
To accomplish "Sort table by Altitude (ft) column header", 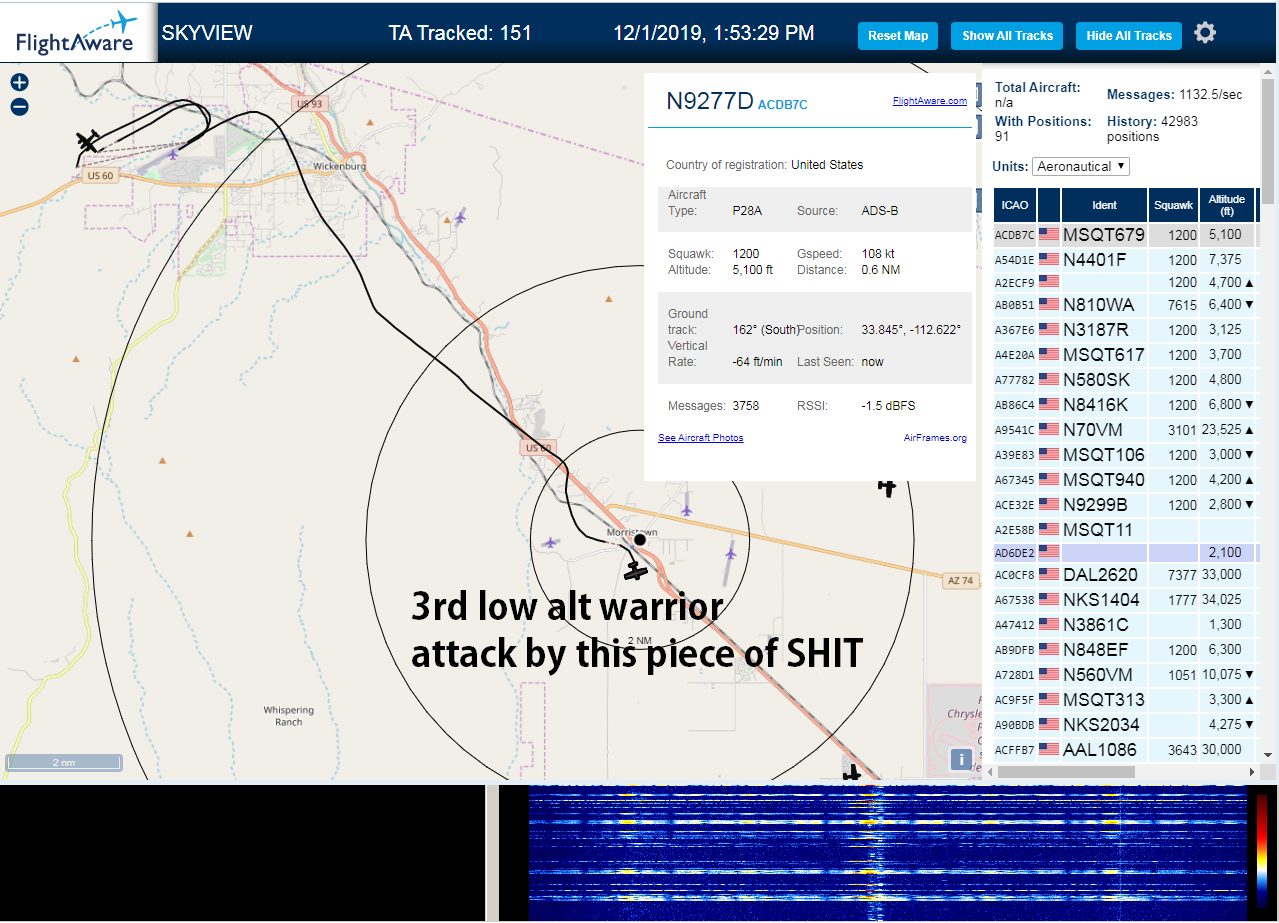I will coord(1226,205).
